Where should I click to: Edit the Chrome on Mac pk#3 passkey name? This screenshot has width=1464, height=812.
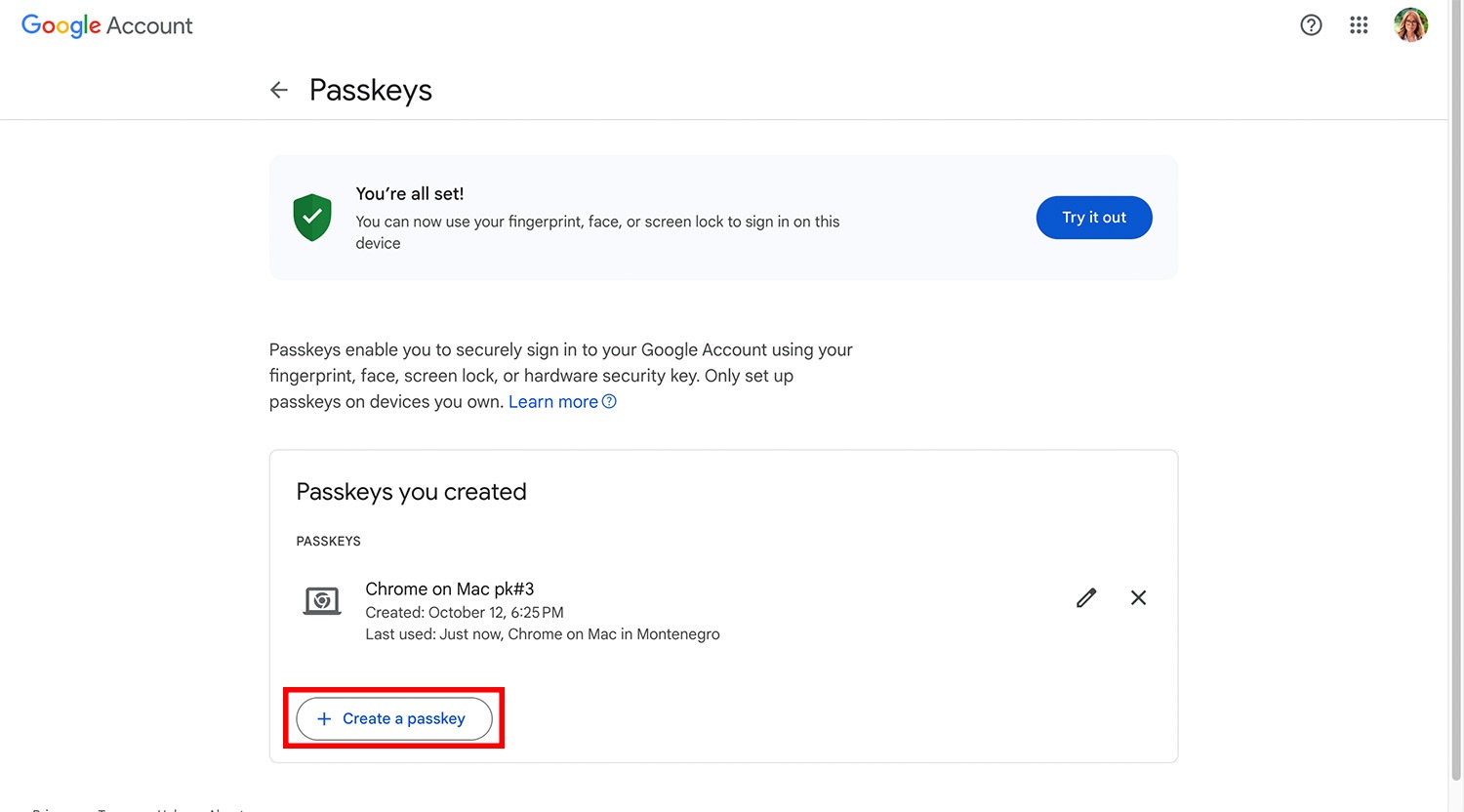click(1086, 598)
